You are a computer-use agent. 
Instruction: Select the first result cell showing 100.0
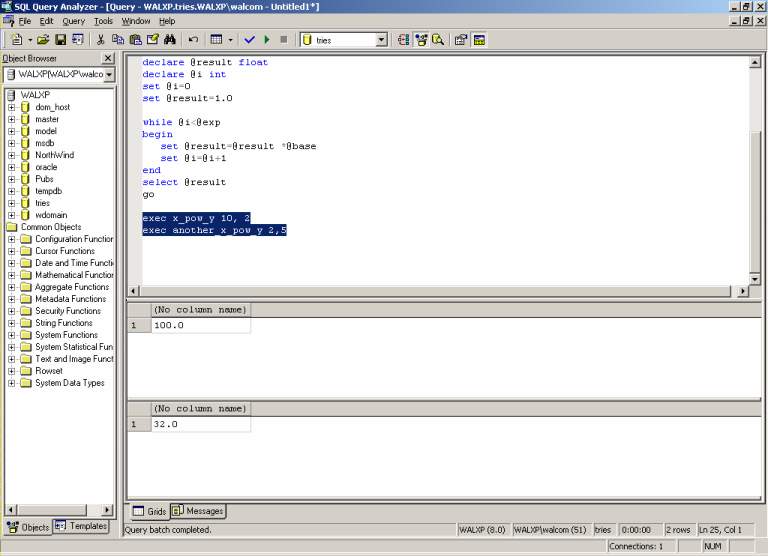201,325
